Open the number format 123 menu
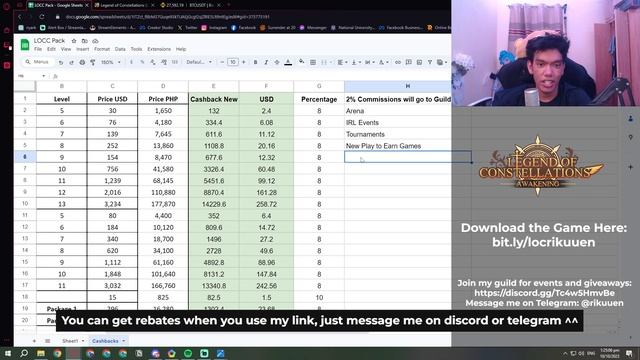Viewport: 640px width, 360px height. coord(175,62)
